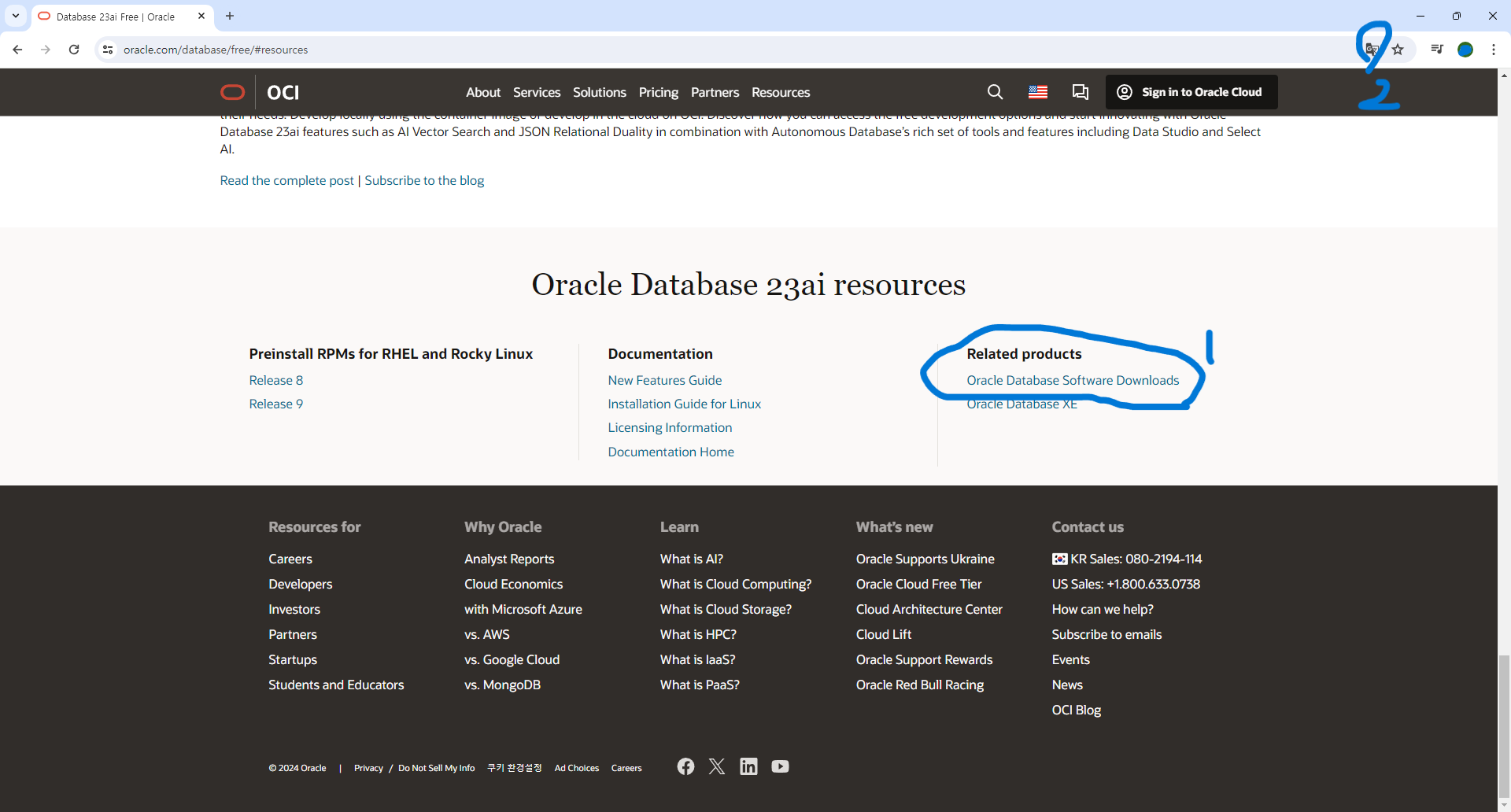Screen dimensions: 1511x812
Task: Open What is AI? link
Action: [692, 559]
